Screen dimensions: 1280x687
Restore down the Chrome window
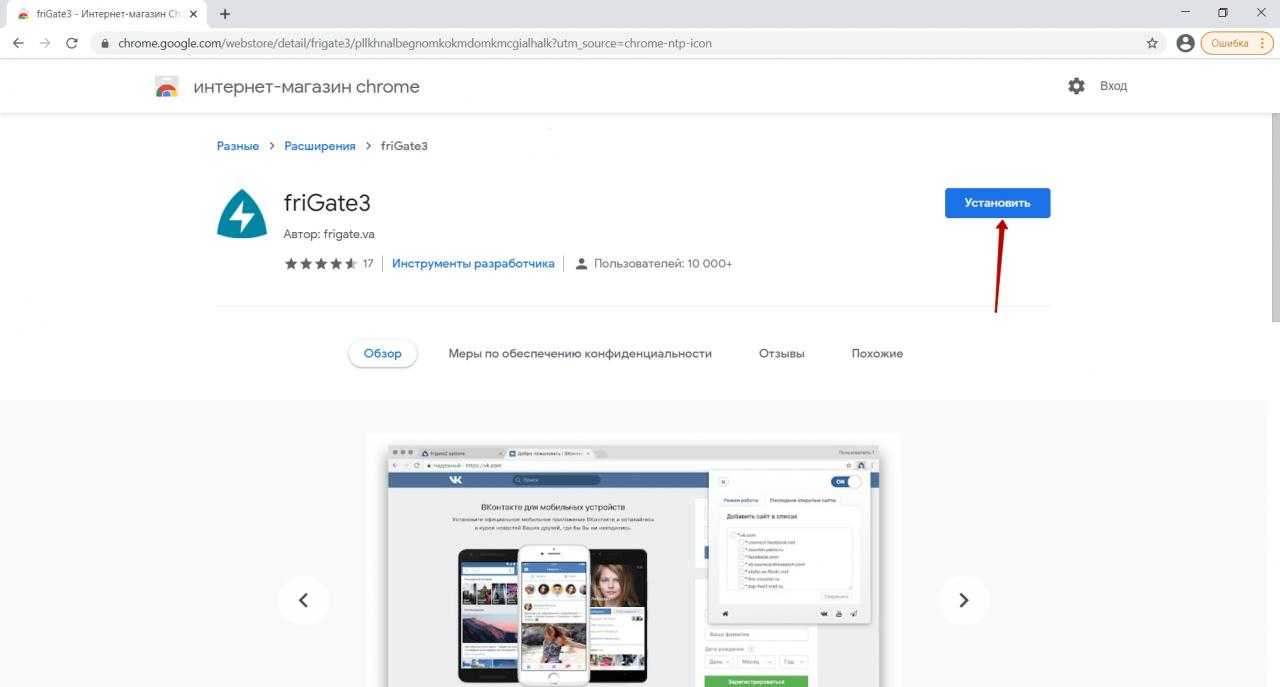[x=1222, y=13]
